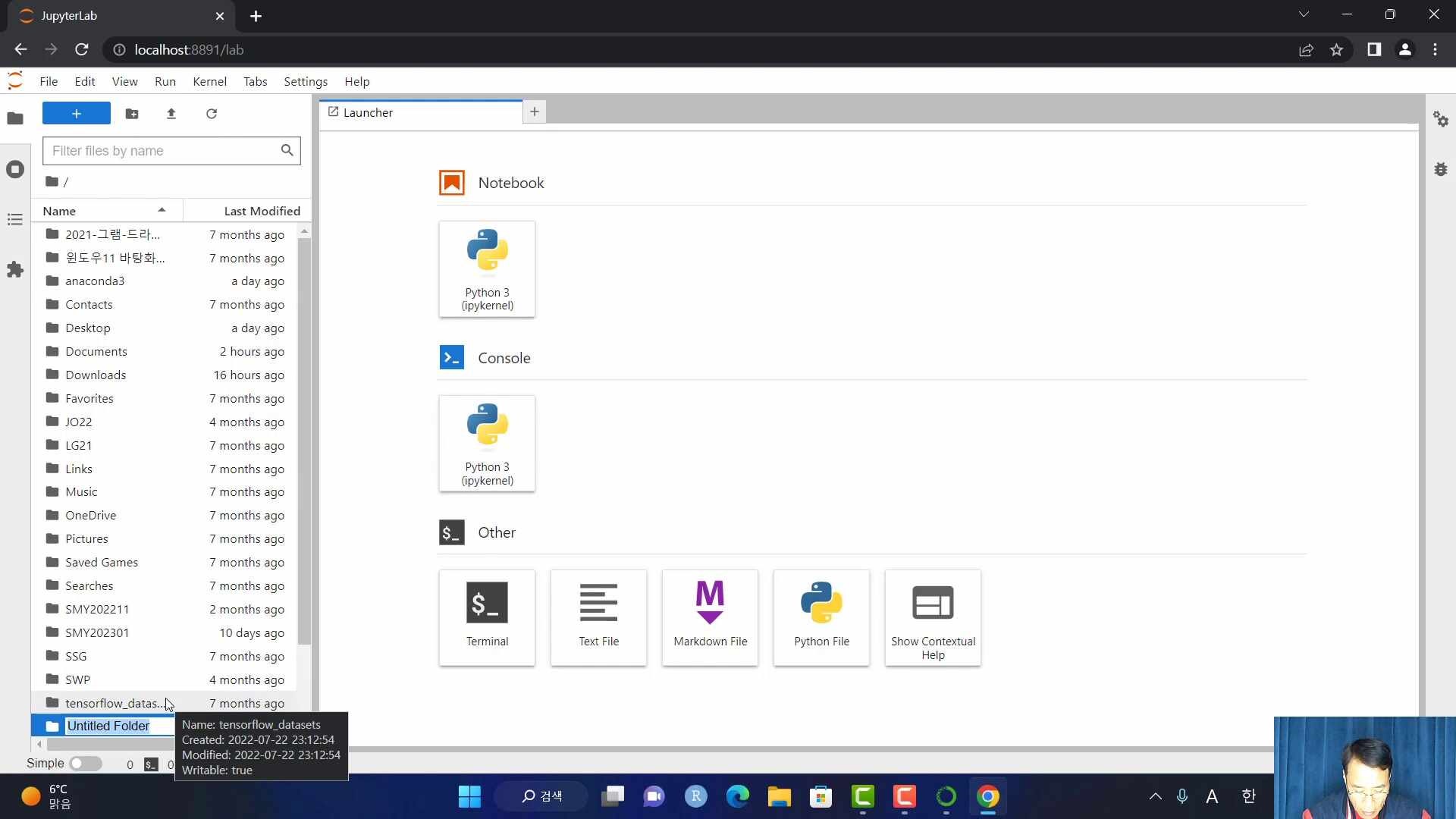Click the New Folder toolbar icon

point(132,114)
